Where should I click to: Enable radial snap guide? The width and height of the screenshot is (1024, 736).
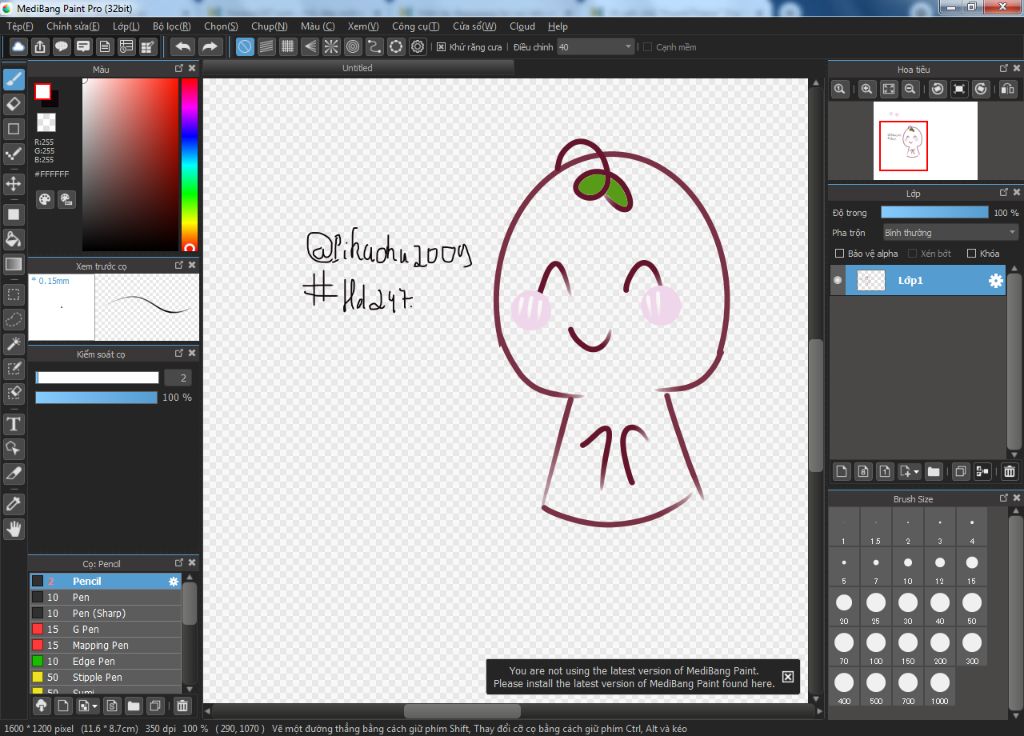pyautogui.click(x=331, y=46)
